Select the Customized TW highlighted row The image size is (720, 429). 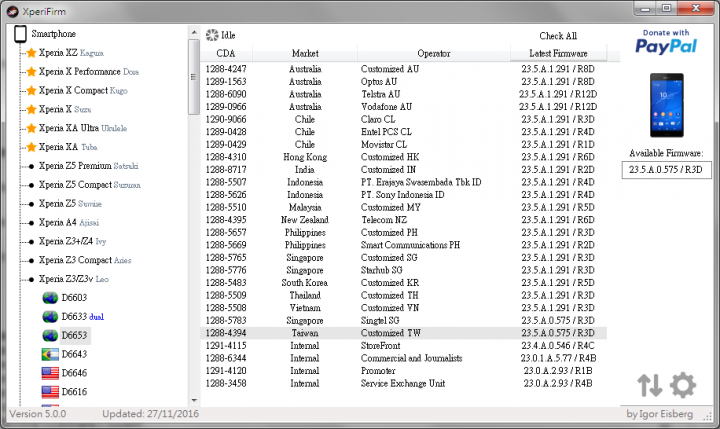click(404, 333)
